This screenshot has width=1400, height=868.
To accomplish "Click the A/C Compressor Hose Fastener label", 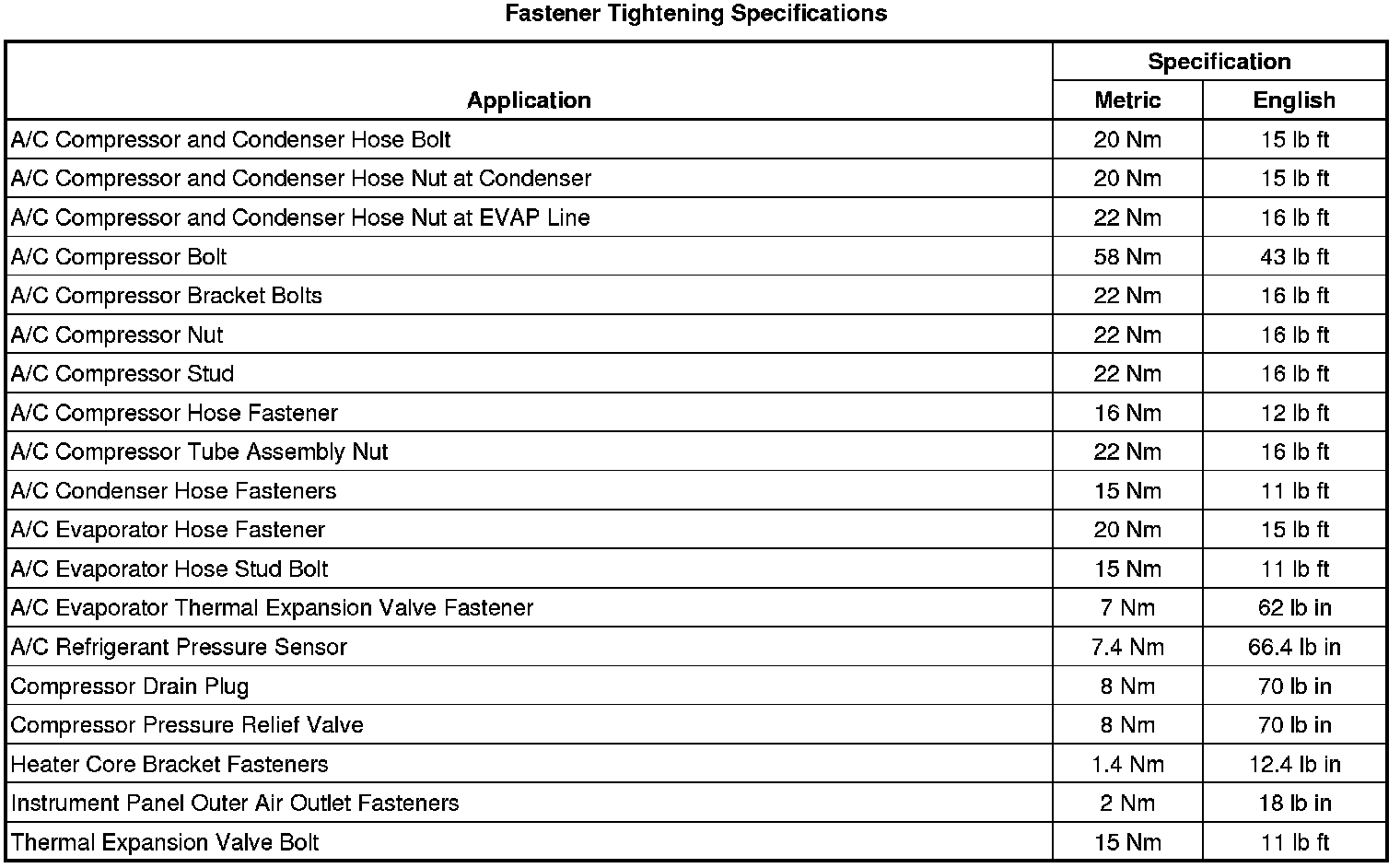I will pyautogui.click(x=174, y=413).
